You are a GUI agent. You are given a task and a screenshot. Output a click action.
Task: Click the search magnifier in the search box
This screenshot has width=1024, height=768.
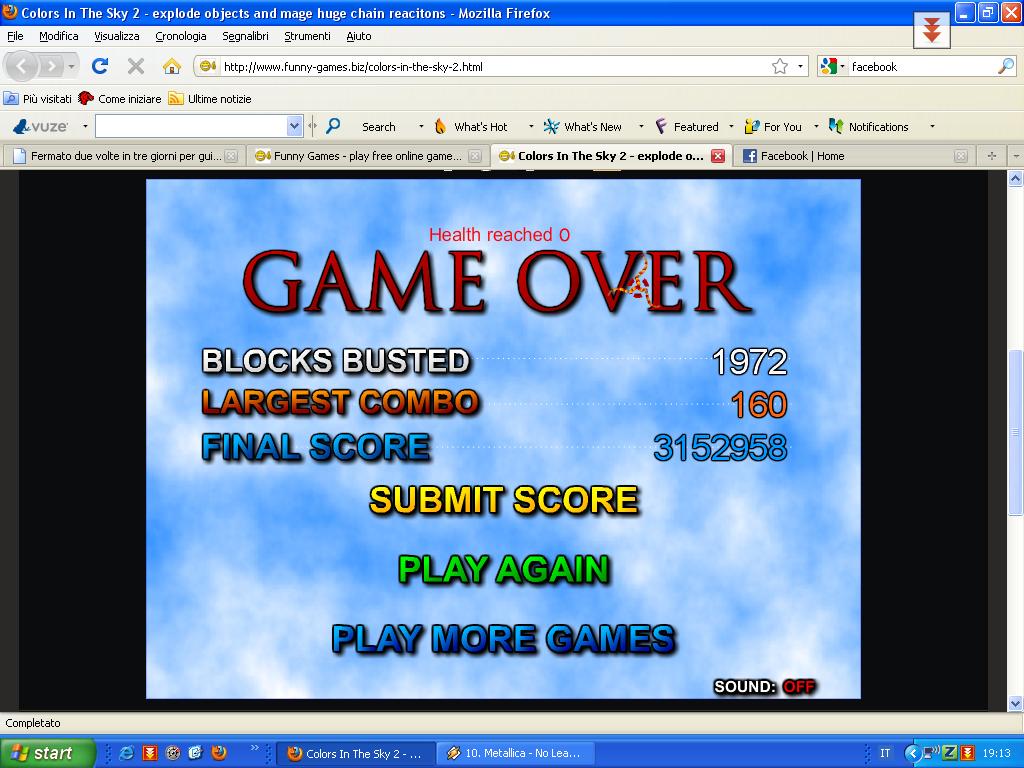coord(1006,66)
